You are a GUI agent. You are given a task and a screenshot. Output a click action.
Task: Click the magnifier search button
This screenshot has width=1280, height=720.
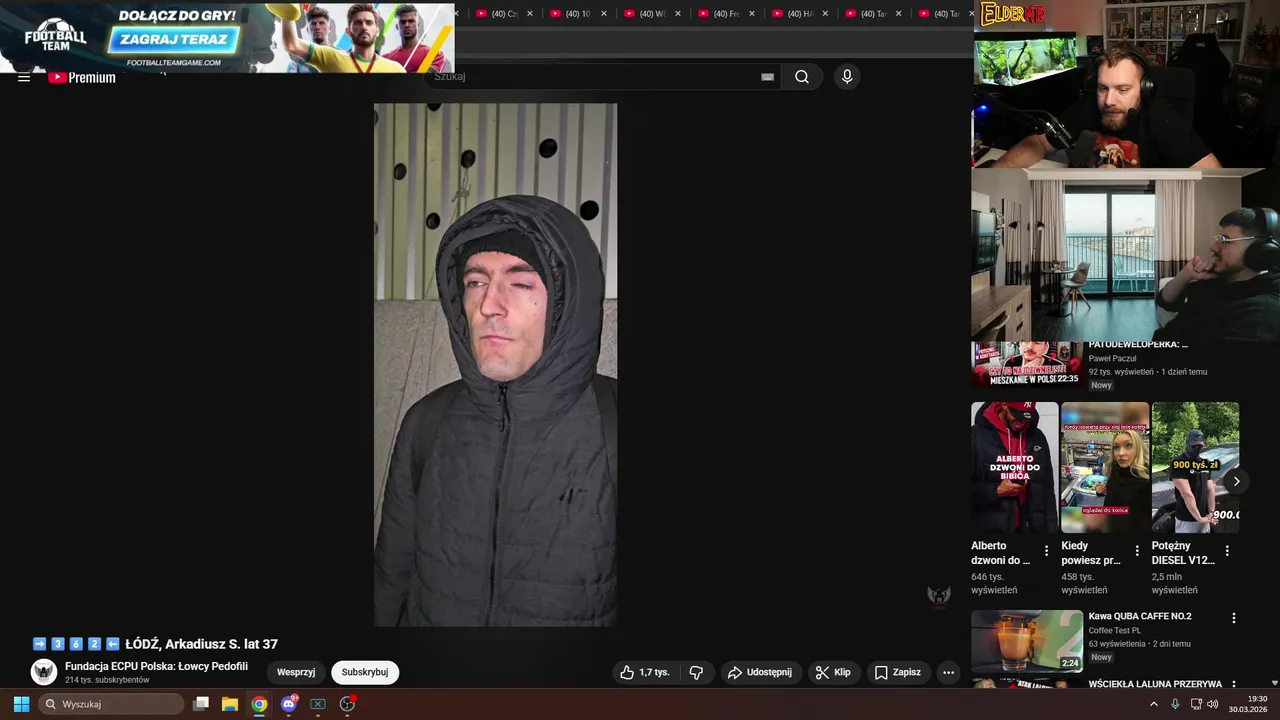tap(802, 77)
